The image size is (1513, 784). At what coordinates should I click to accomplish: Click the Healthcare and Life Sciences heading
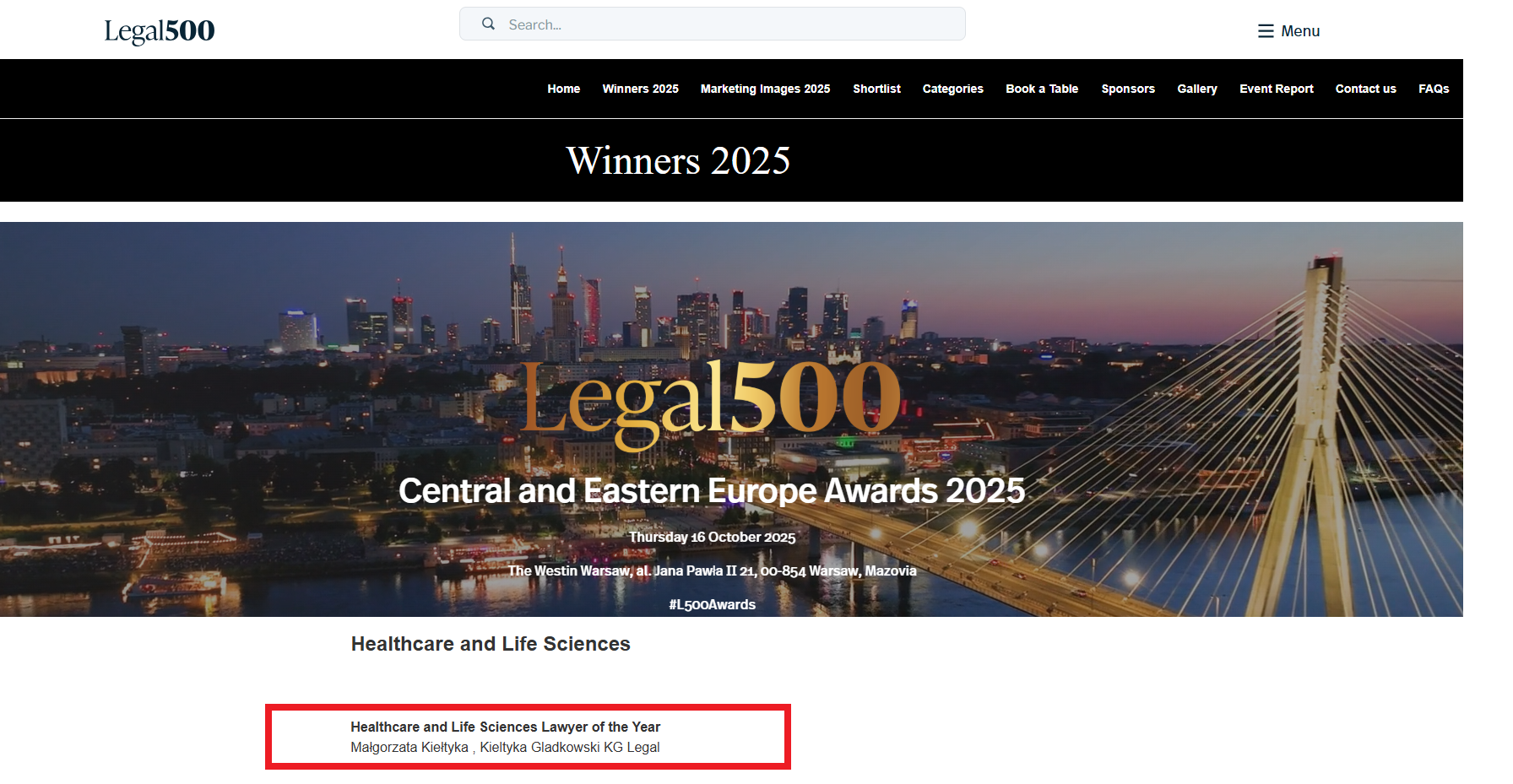pos(491,644)
